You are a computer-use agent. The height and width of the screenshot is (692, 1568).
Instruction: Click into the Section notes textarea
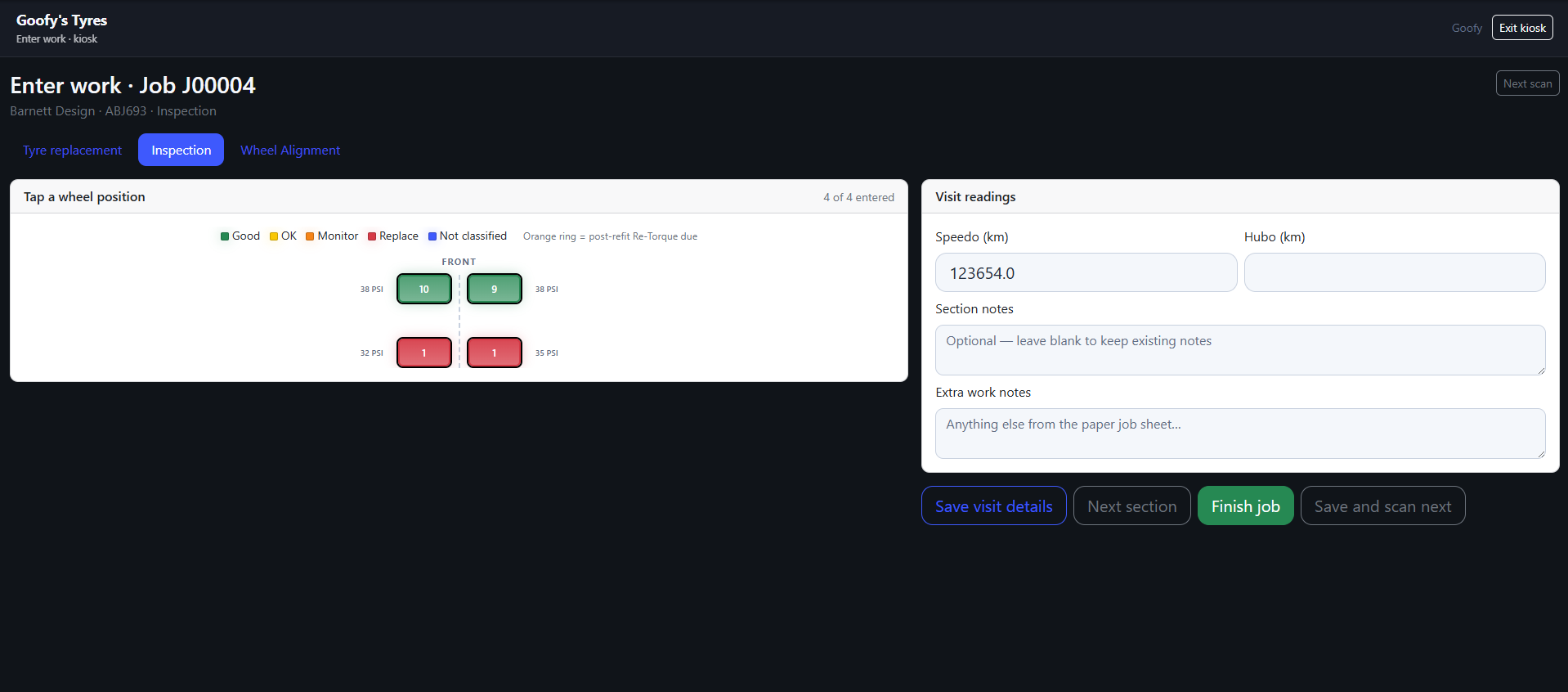(x=1240, y=350)
